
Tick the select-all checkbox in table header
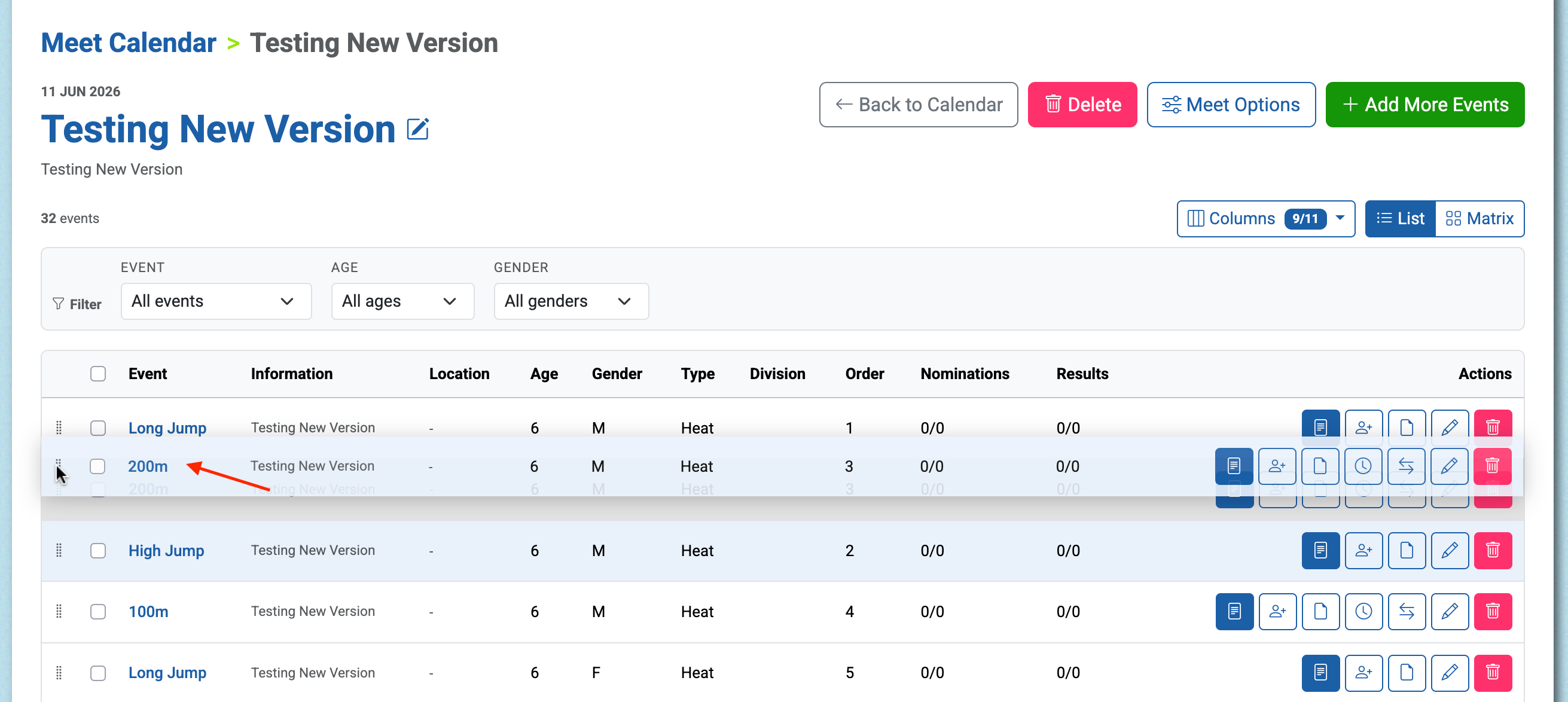coord(98,373)
